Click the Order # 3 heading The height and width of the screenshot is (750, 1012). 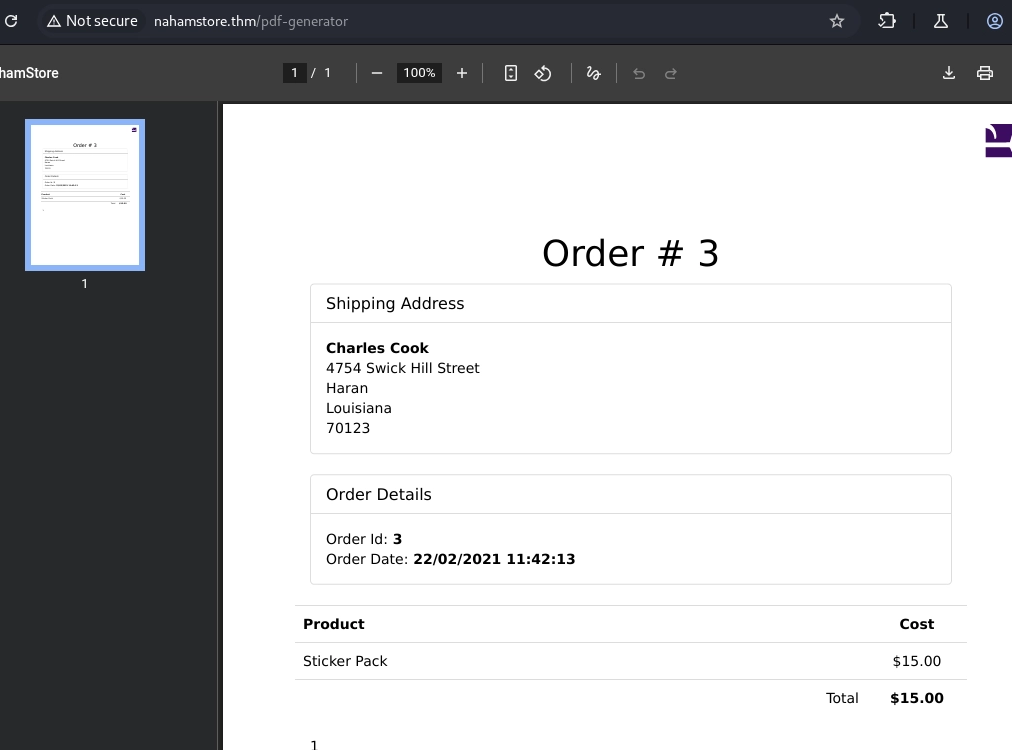coord(631,253)
